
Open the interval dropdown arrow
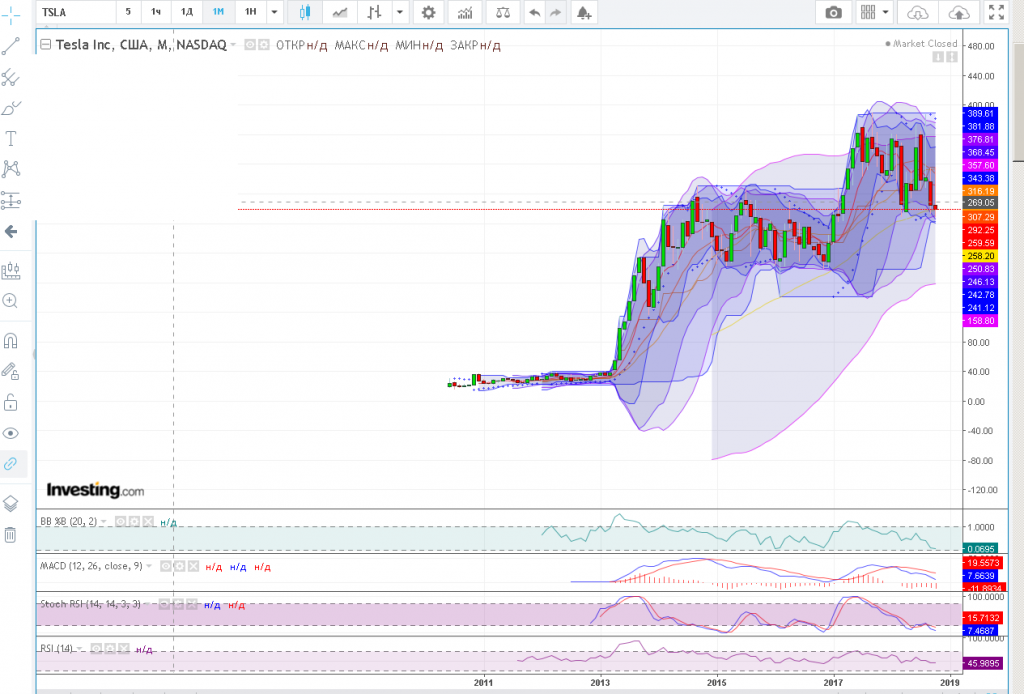tap(275, 12)
